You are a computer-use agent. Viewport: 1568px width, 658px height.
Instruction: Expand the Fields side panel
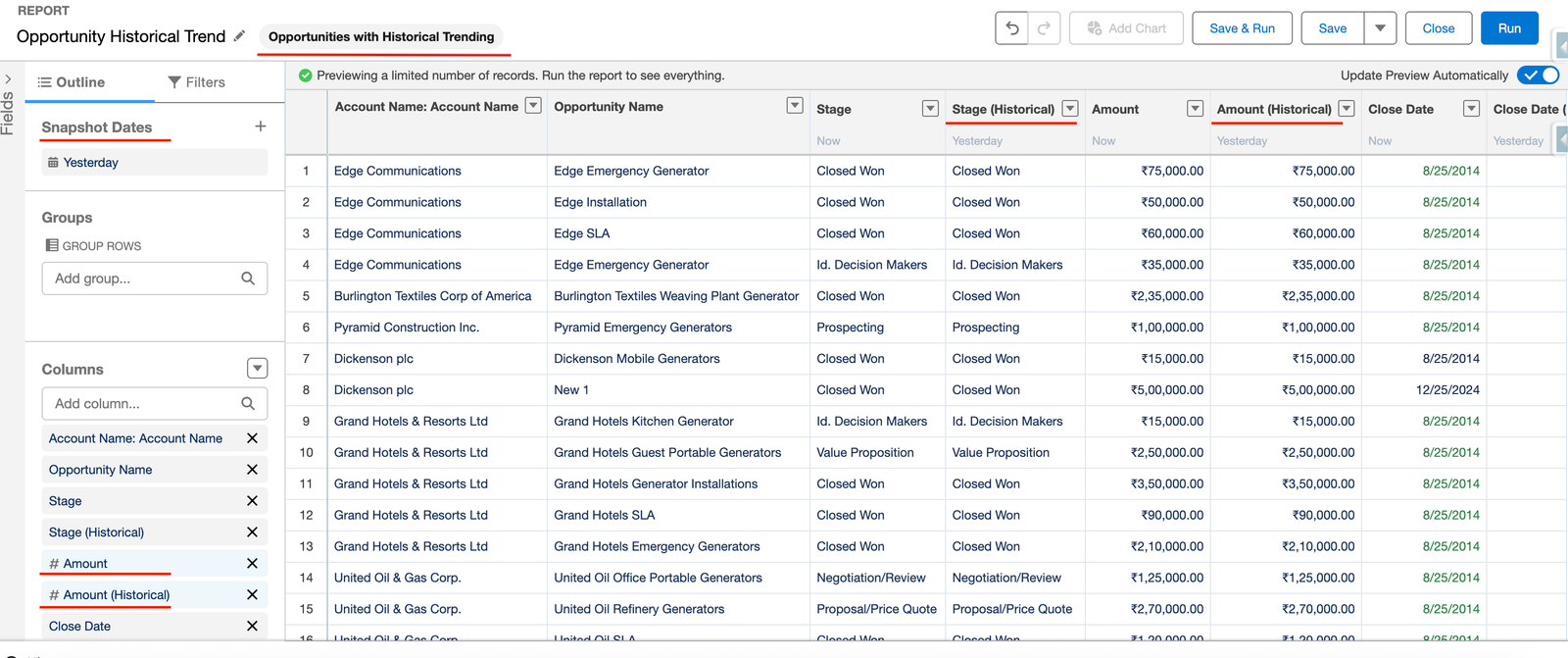pos(8,79)
